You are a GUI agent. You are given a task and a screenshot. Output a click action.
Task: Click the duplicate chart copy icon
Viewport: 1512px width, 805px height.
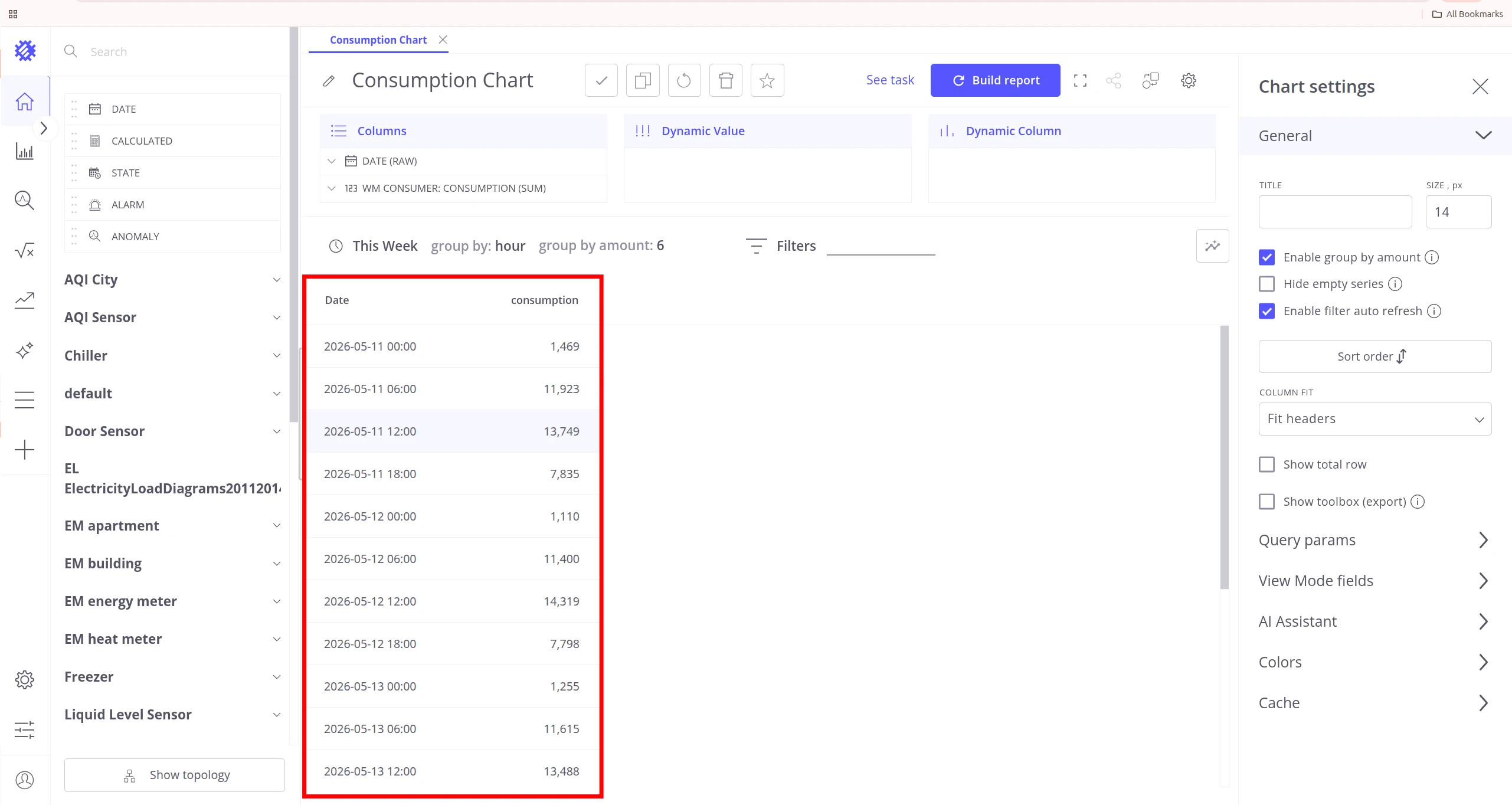click(x=643, y=80)
